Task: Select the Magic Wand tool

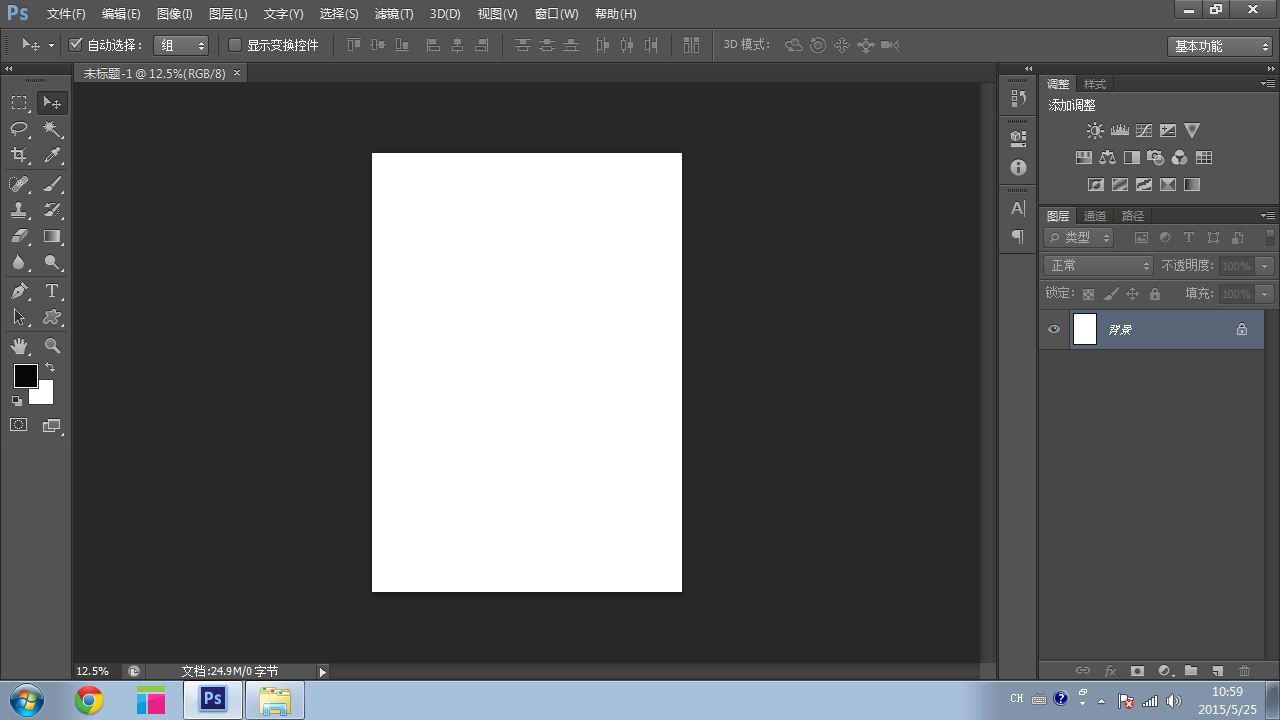Action: click(52, 129)
